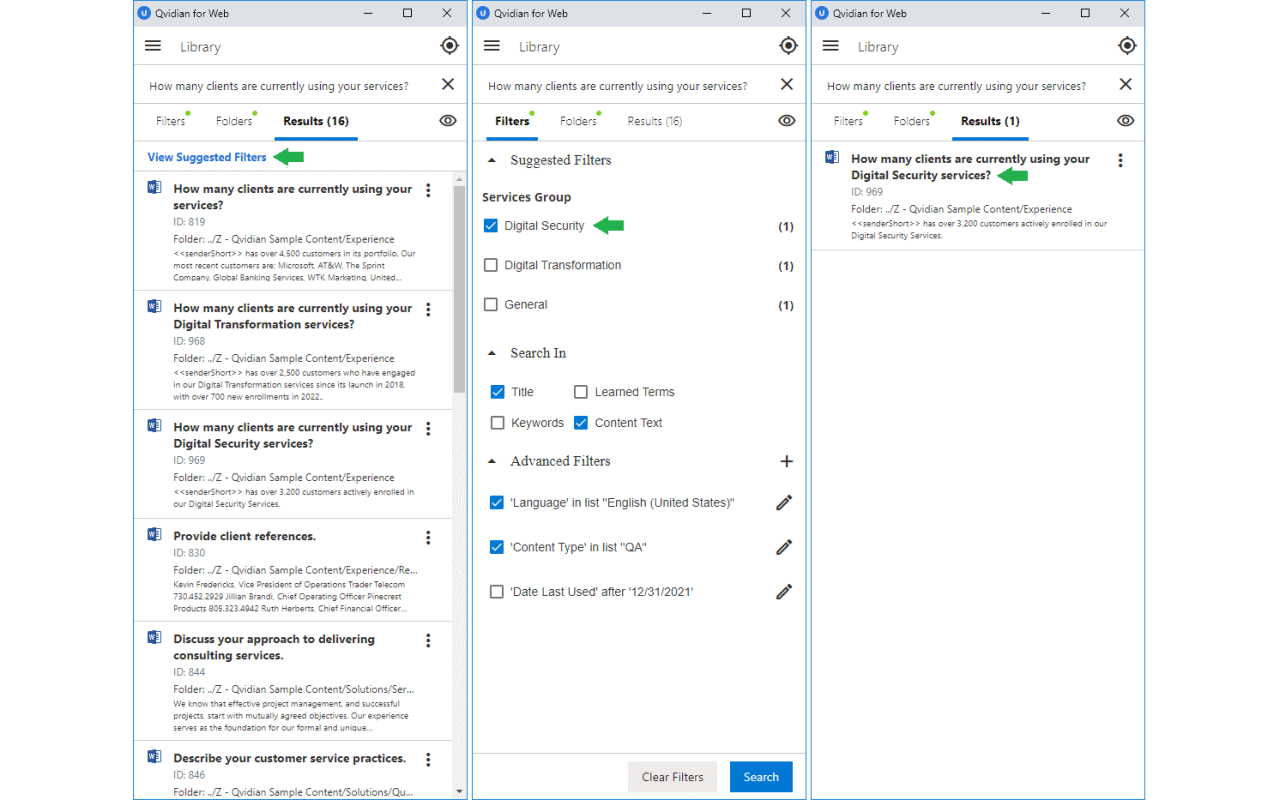This screenshot has height=800, width=1280.
Task: Click Word icon of Provide client references
Action: pos(154,535)
